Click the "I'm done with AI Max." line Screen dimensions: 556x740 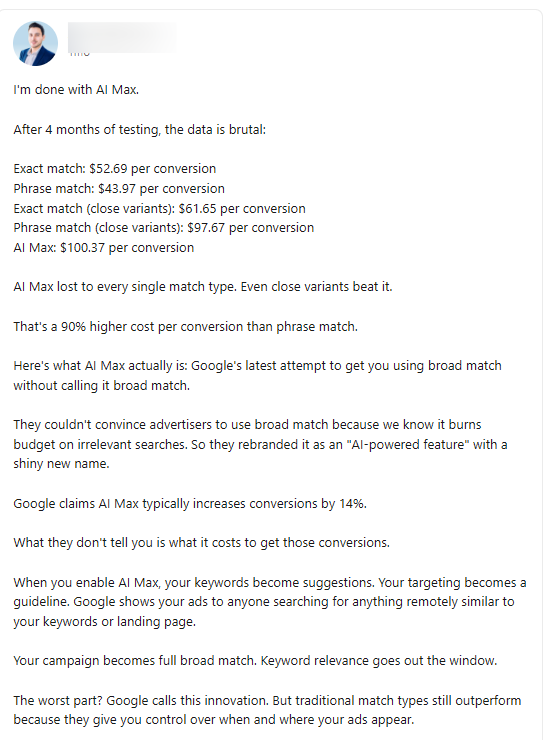point(76,90)
